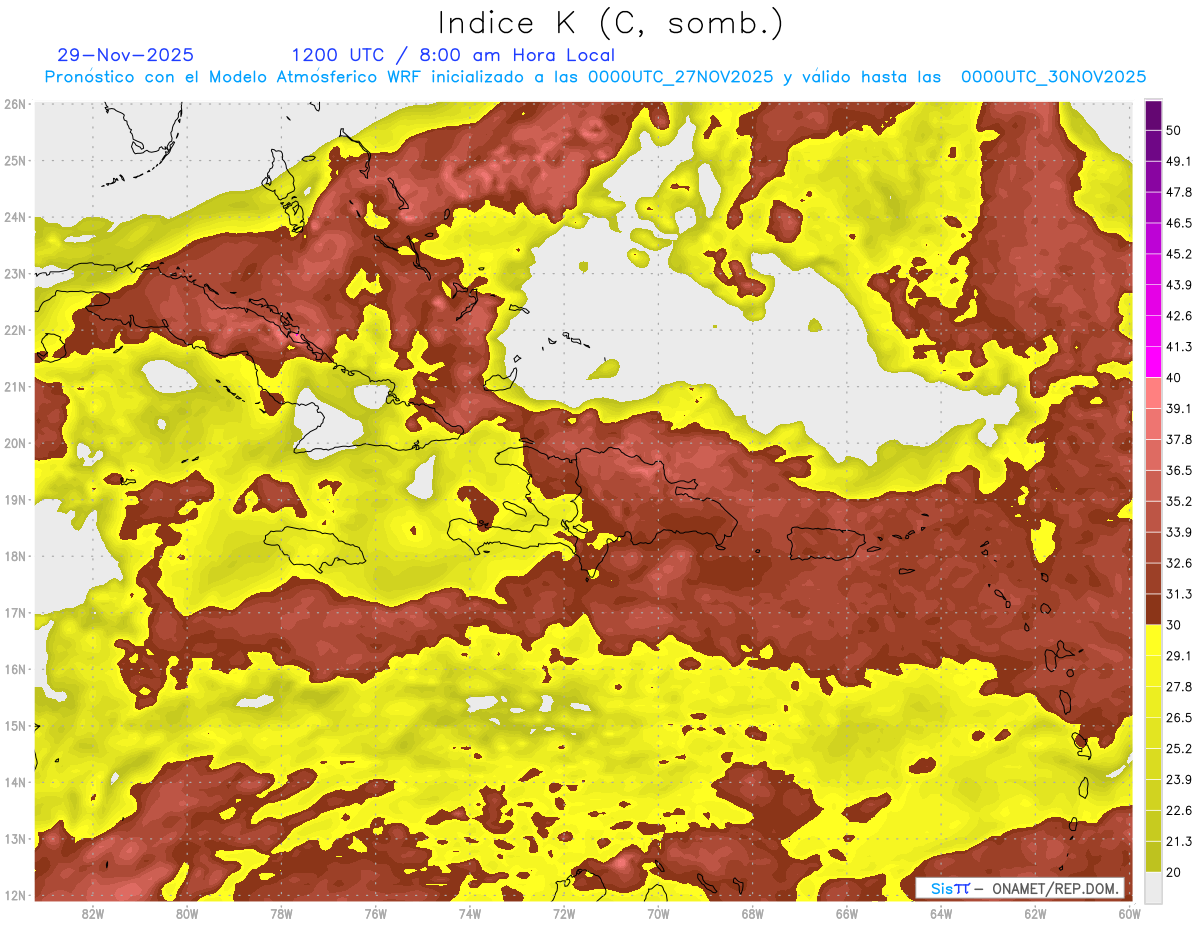Click latitude label '16N'

[x=15, y=669]
